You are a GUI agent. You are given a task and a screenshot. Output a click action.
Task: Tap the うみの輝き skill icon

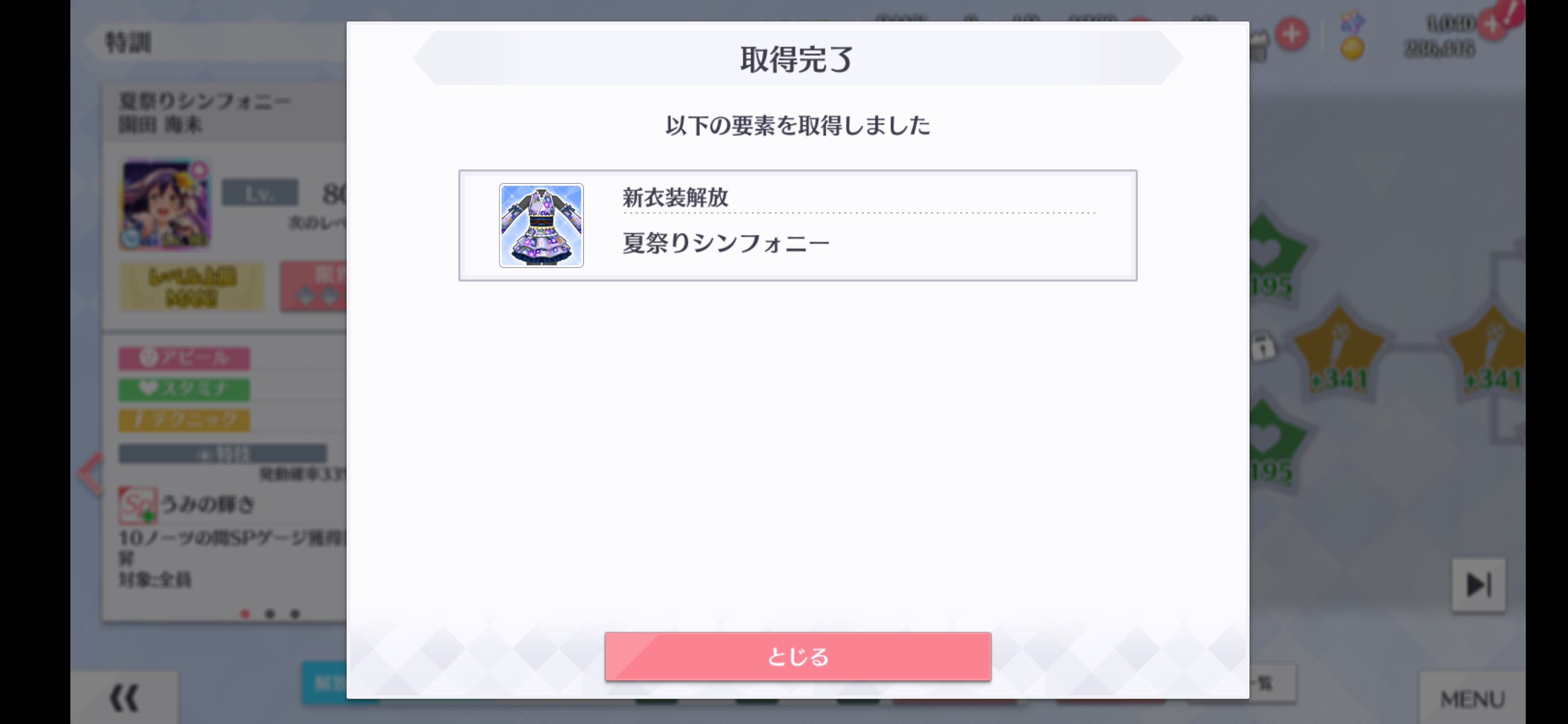(x=137, y=505)
